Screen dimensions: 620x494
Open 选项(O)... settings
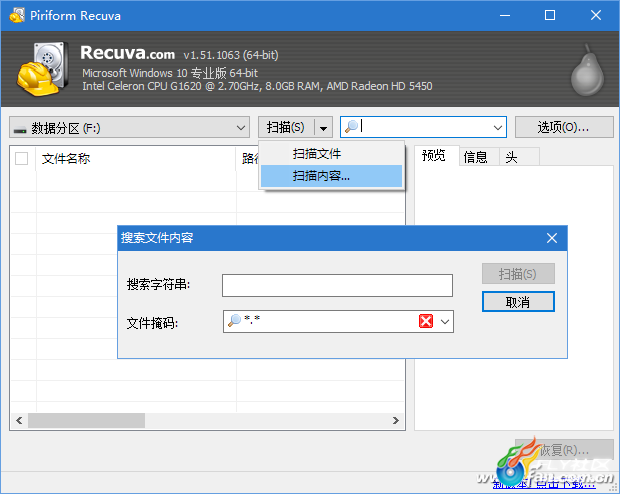coord(564,127)
